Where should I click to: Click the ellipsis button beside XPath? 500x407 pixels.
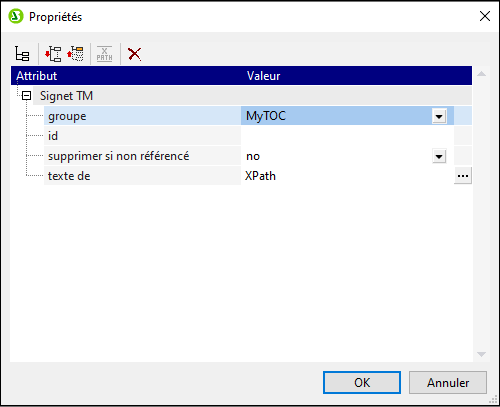[463, 176]
